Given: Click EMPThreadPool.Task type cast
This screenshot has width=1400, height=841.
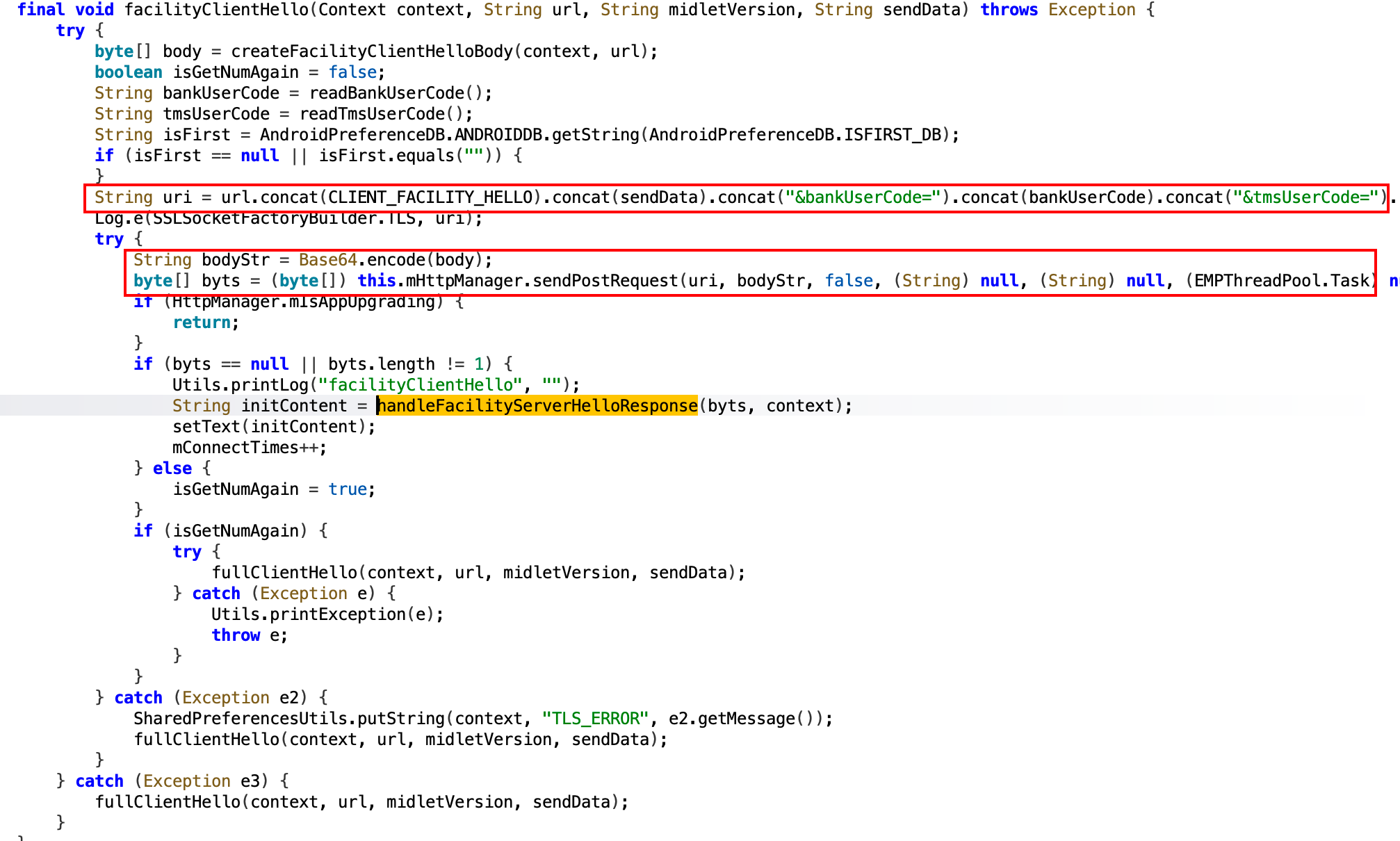Looking at the screenshot, I should point(1281,281).
